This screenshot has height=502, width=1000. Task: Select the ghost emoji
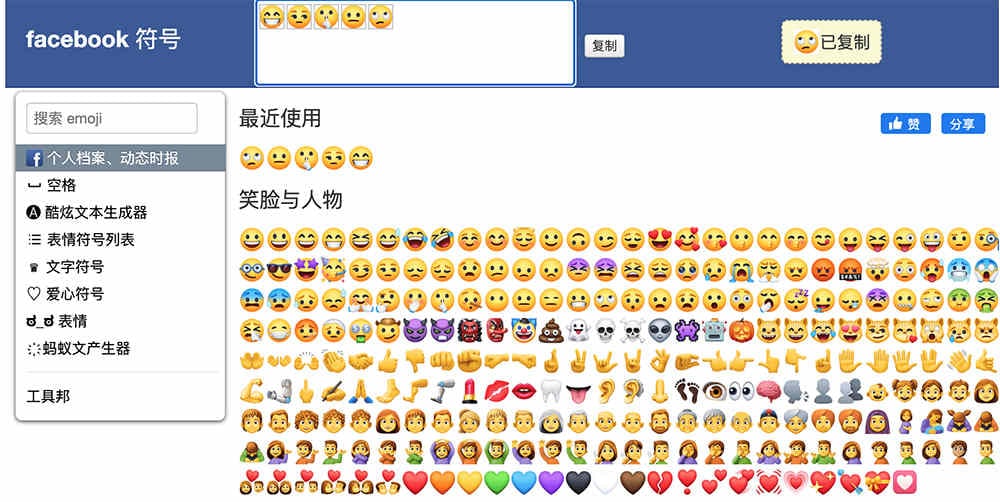[578, 330]
